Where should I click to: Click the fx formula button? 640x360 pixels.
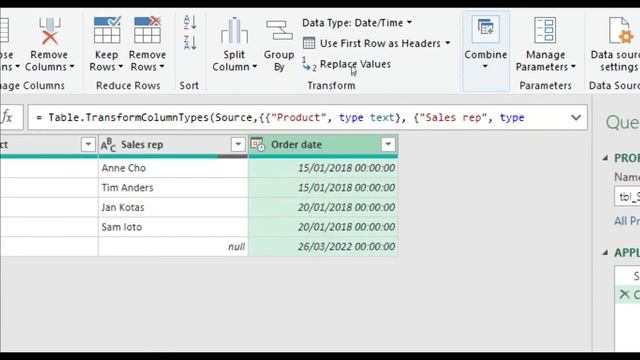coord(7,118)
